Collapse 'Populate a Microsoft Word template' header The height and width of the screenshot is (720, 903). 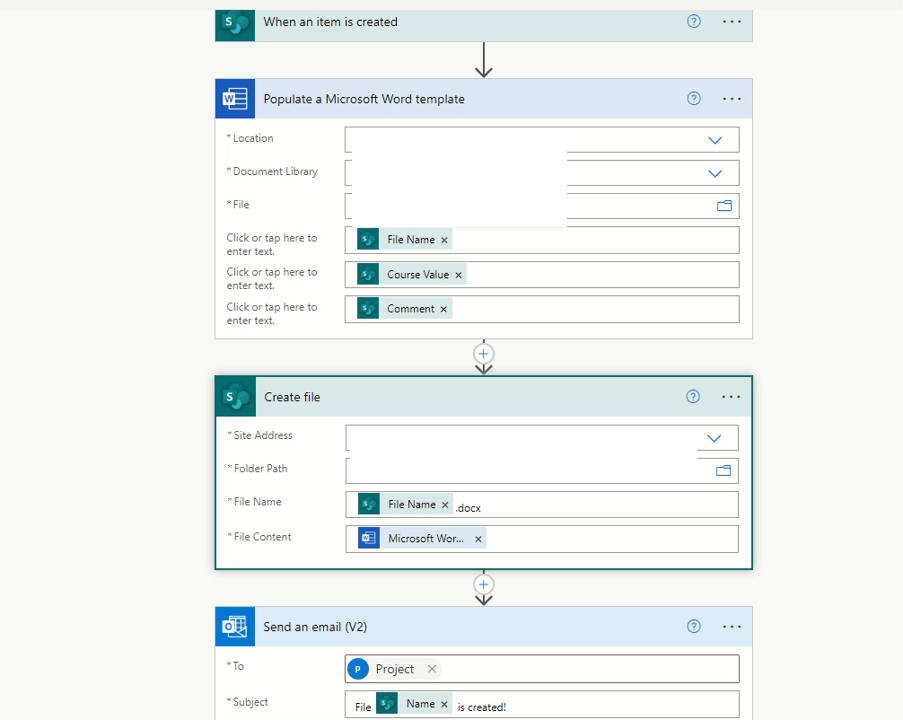[364, 99]
